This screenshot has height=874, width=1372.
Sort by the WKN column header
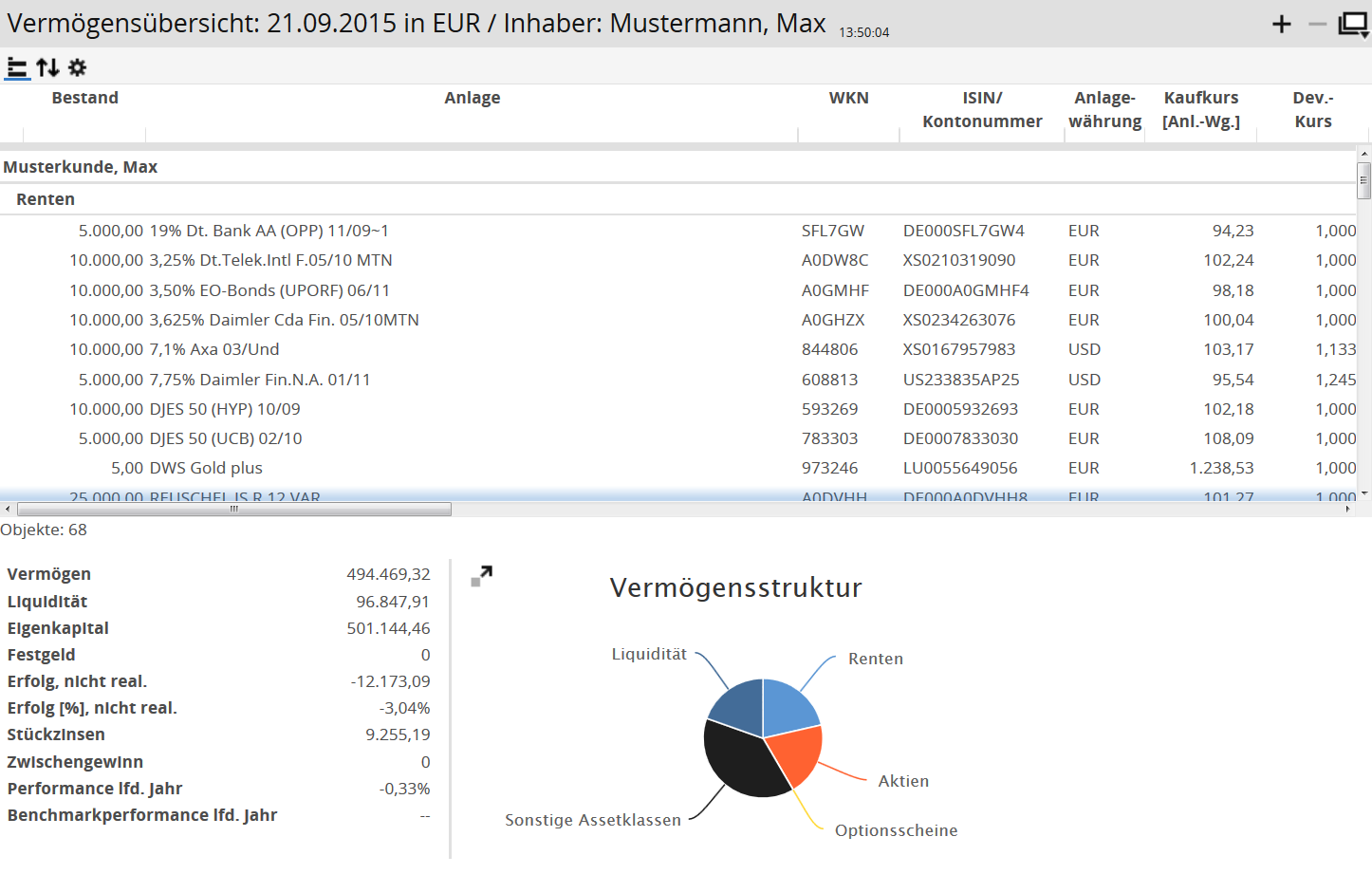click(x=848, y=98)
